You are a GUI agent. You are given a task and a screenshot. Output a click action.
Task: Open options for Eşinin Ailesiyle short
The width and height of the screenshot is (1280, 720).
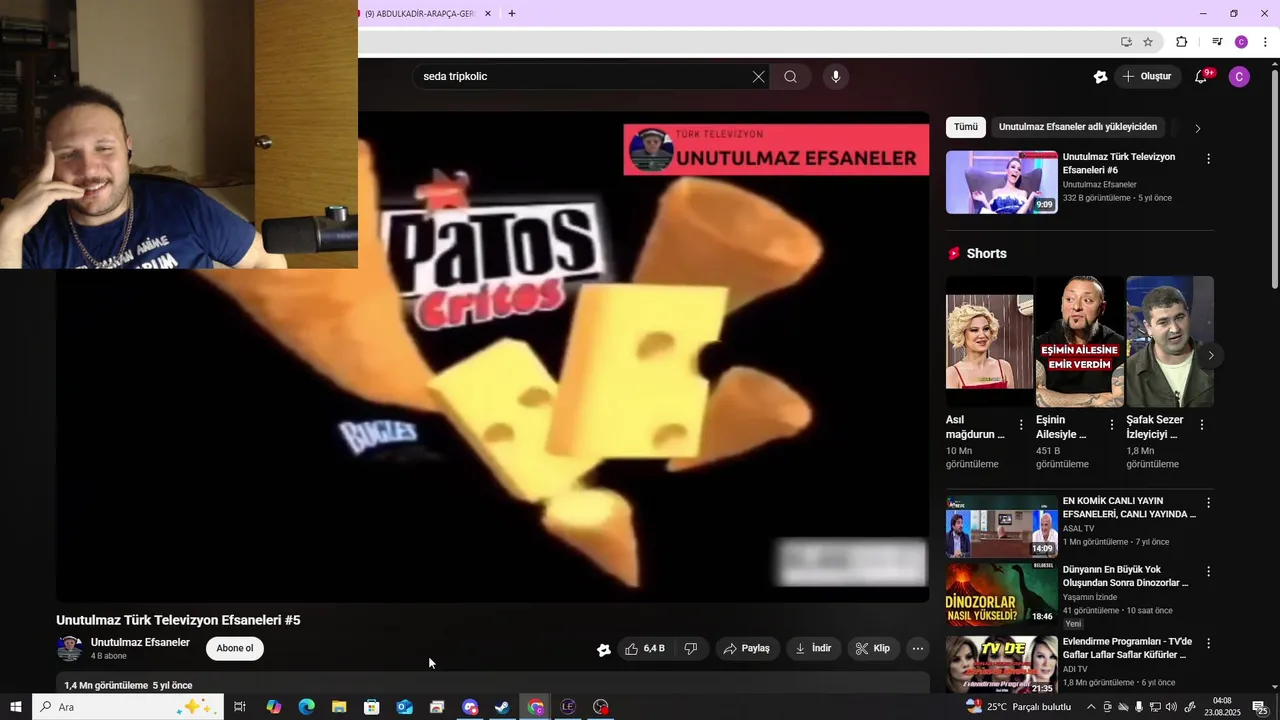(x=1111, y=425)
